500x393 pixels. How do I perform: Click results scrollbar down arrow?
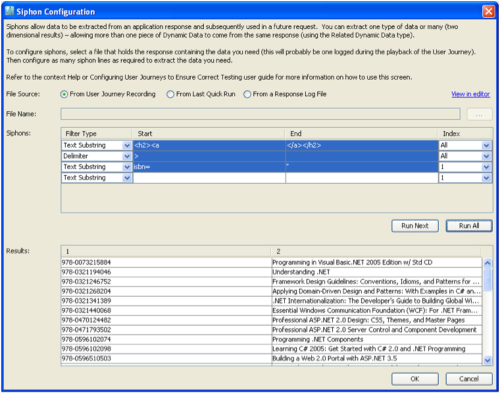487,360
